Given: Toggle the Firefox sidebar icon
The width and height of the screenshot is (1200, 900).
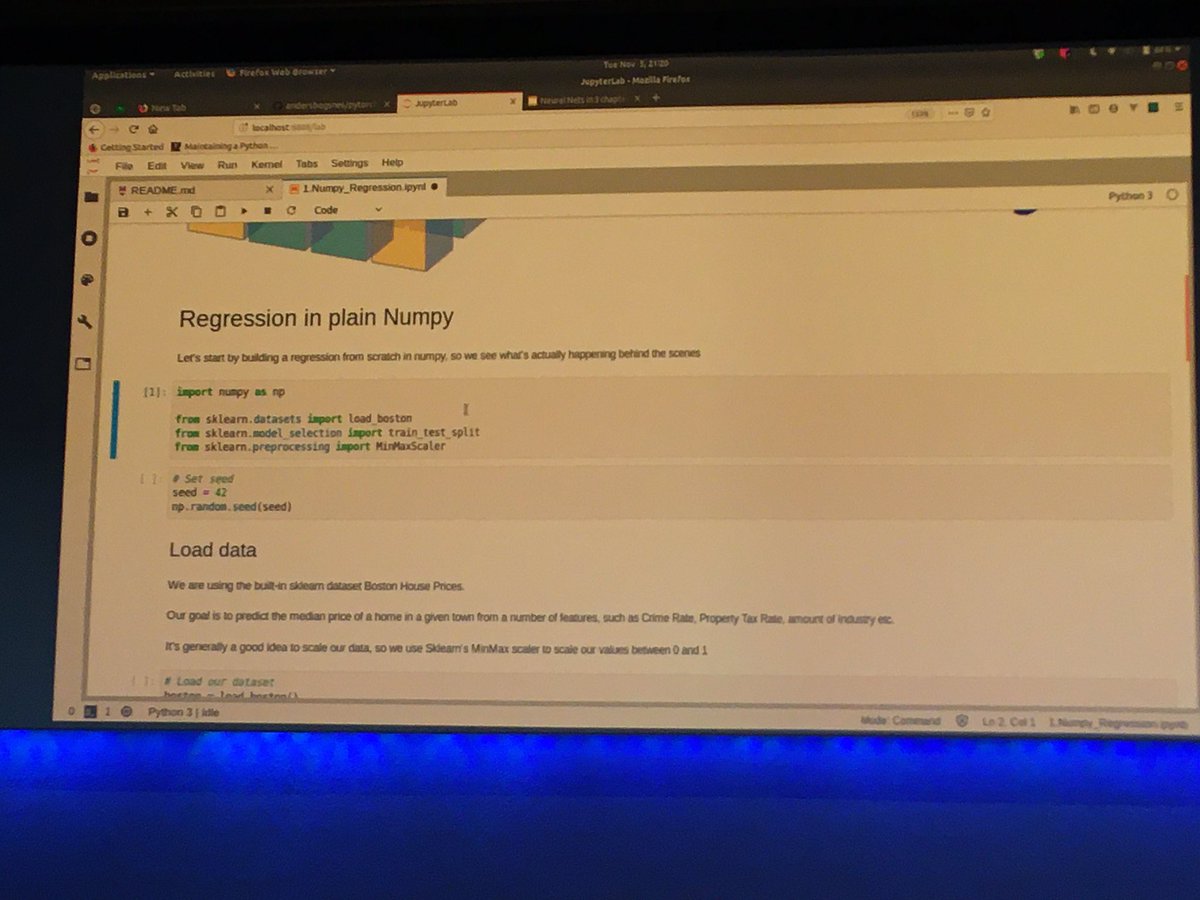Looking at the screenshot, I should [1092, 108].
